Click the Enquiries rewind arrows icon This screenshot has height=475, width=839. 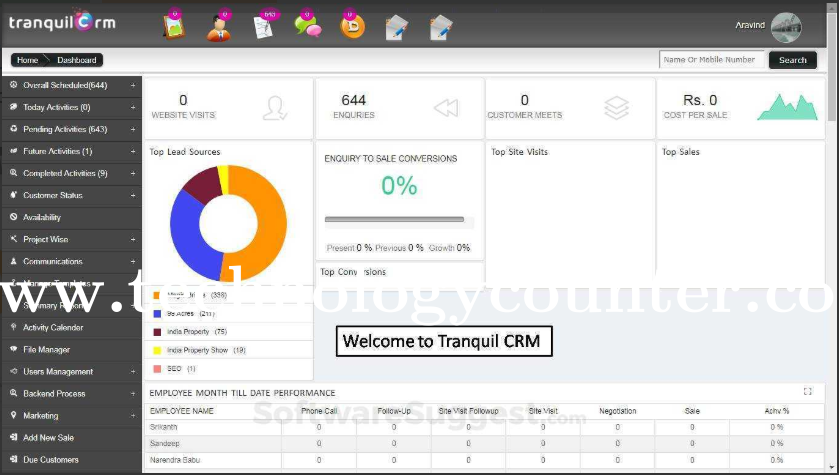pos(446,108)
